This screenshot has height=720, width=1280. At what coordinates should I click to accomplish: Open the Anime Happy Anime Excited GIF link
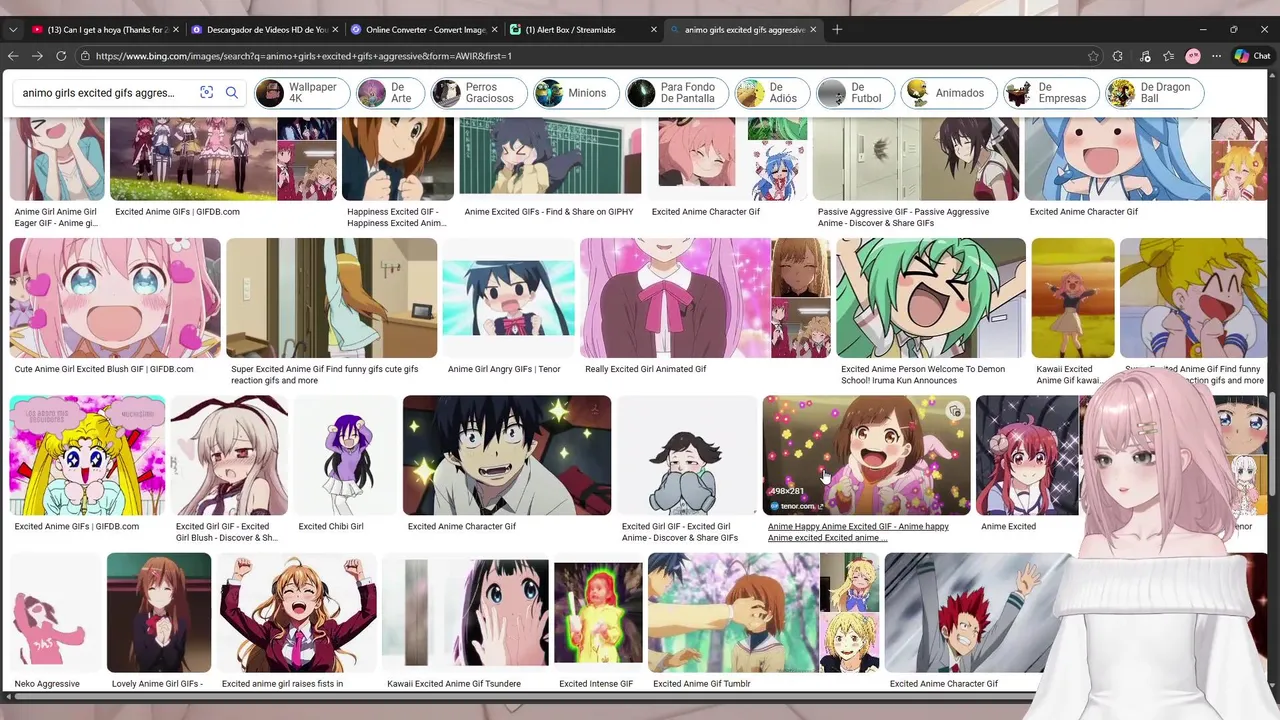tap(858, 532)
